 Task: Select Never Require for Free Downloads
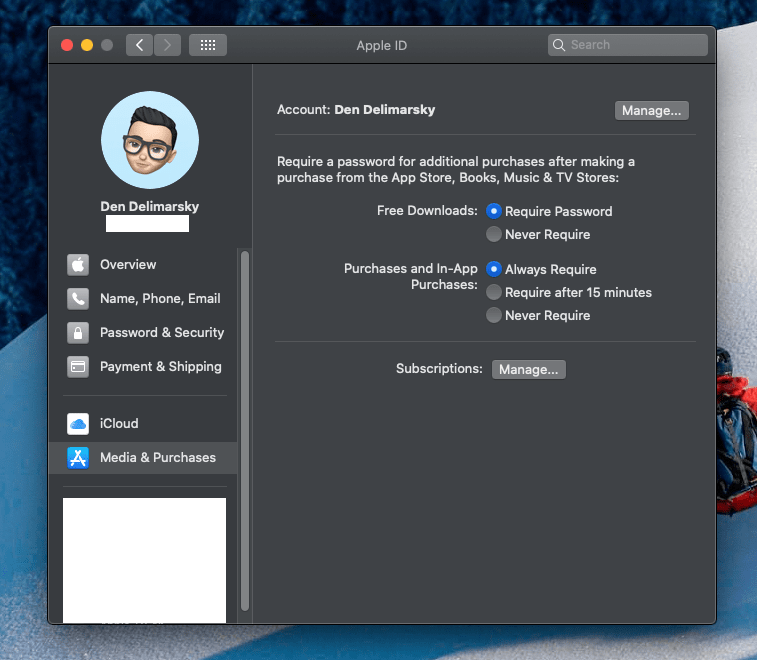click(493, 234)
